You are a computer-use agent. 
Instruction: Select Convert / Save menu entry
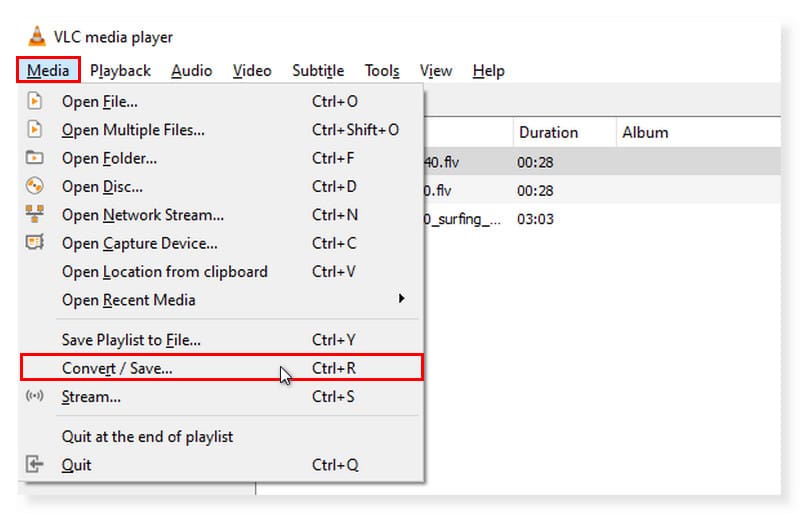[117, 368]
